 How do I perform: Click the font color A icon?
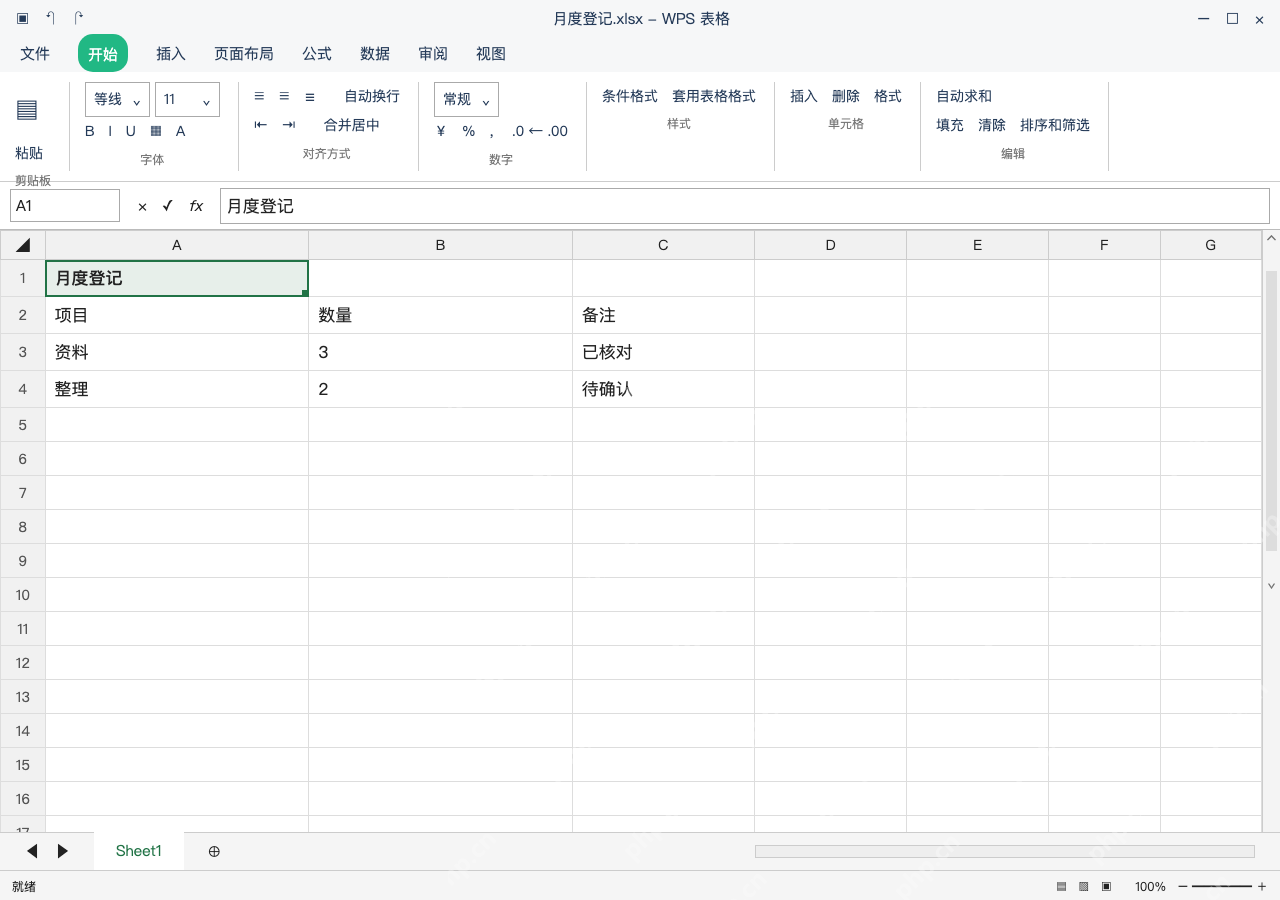coord(181,131)
